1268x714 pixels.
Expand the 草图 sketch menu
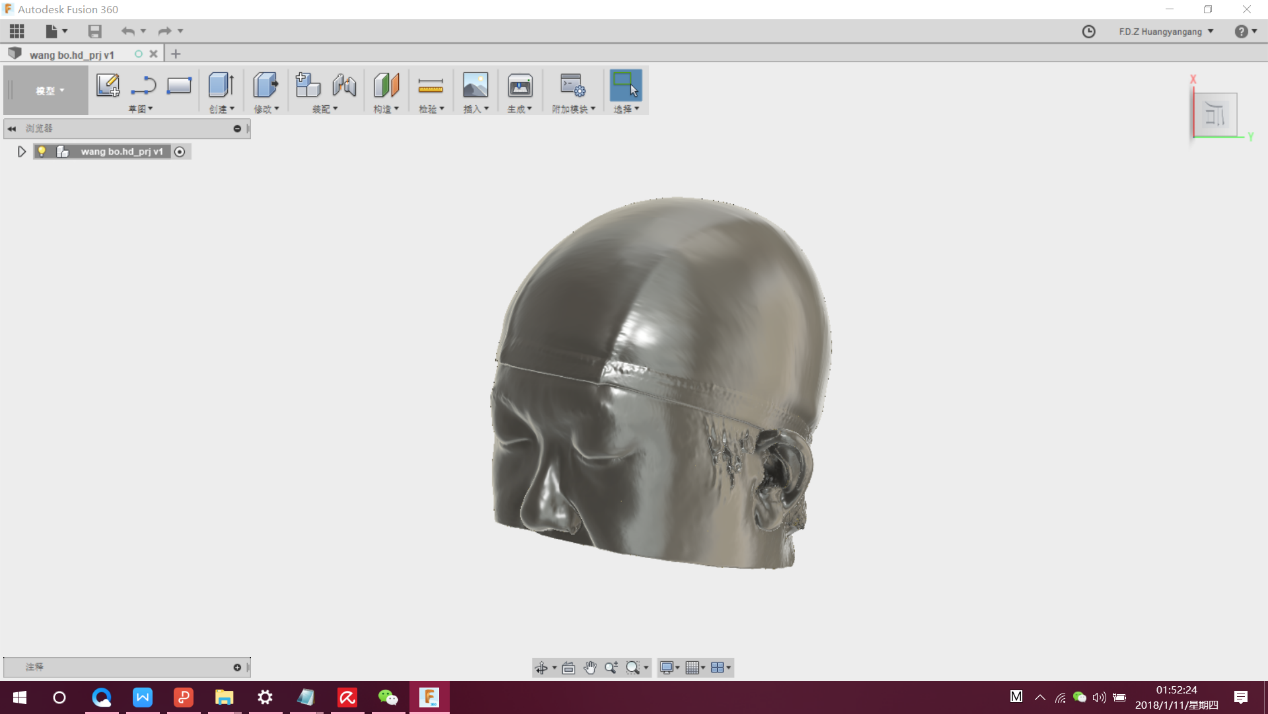point(141,108)
